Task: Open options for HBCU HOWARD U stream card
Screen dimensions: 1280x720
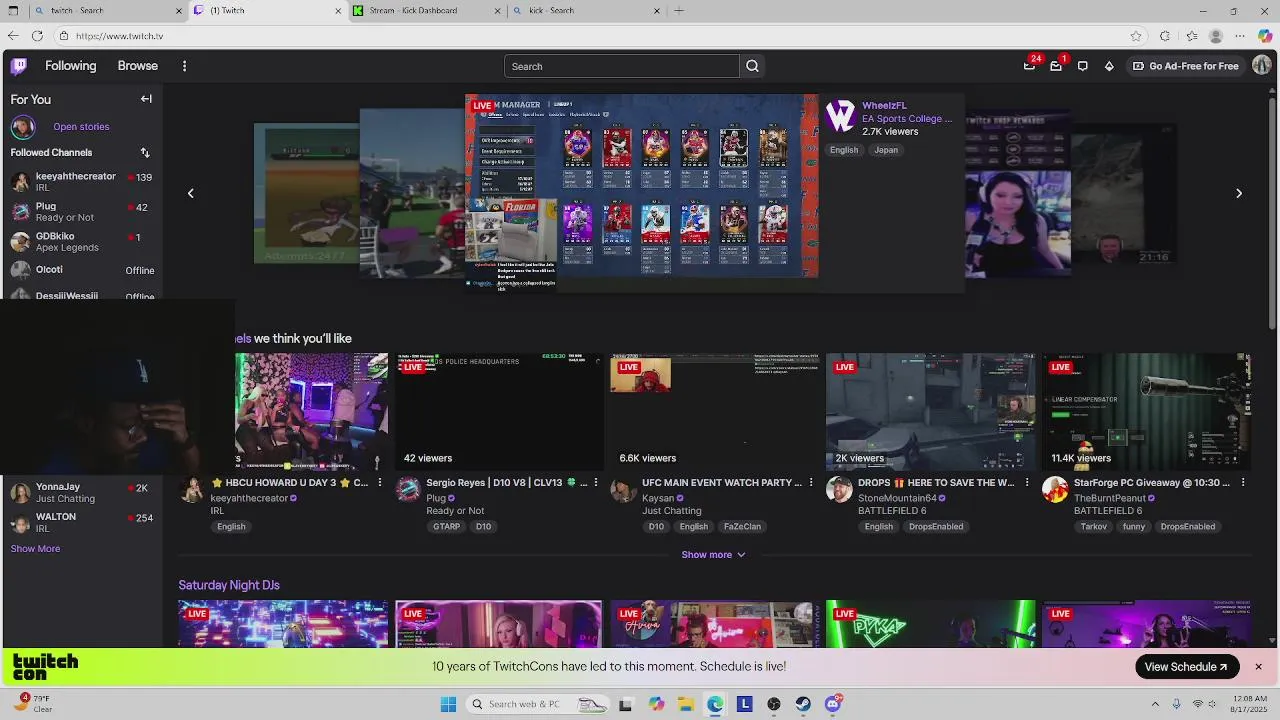Action: point(379,483)
